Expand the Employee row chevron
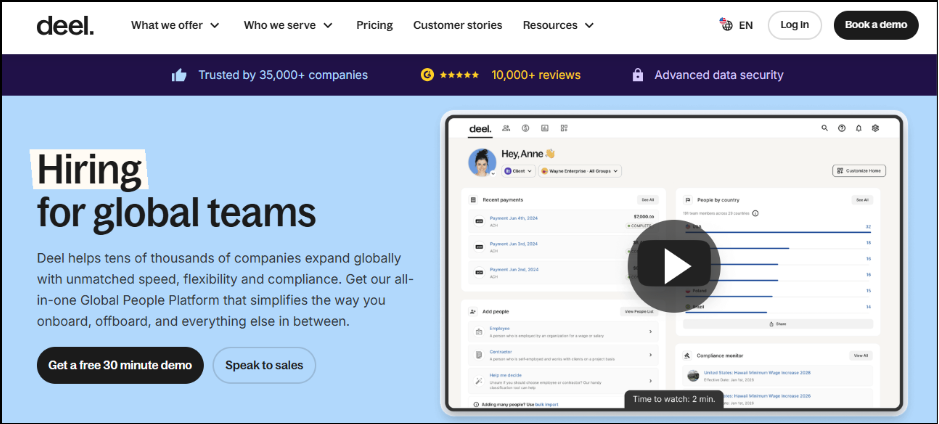 pos(650,331)
